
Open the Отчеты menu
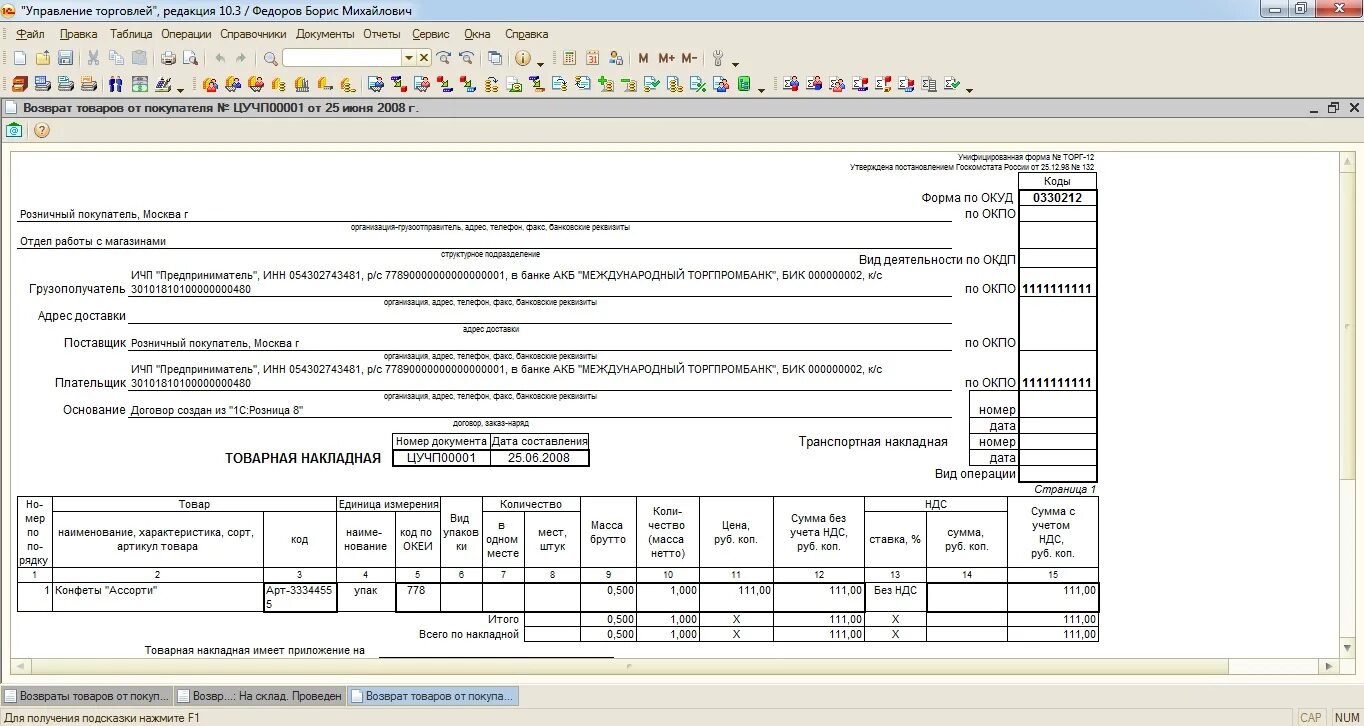tap(382, 34)
